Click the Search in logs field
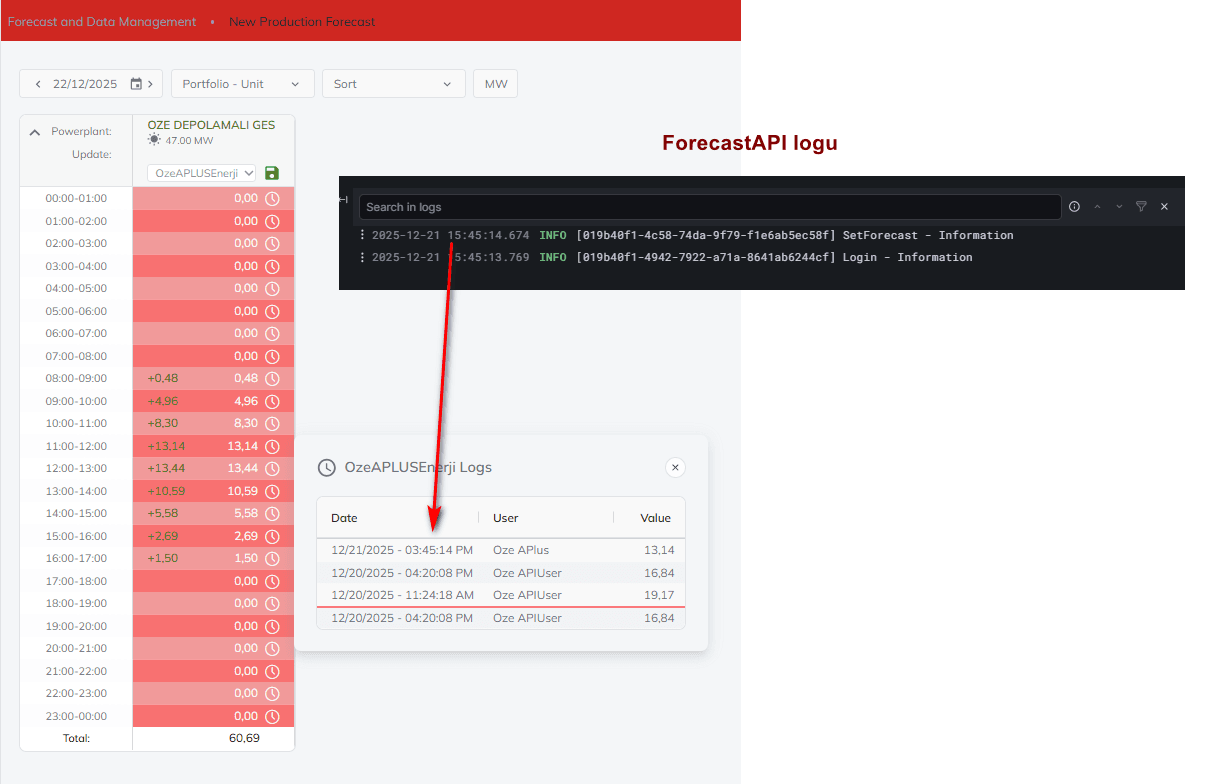The height and width of the screenshot is (784, 1211). click(709, 207)
